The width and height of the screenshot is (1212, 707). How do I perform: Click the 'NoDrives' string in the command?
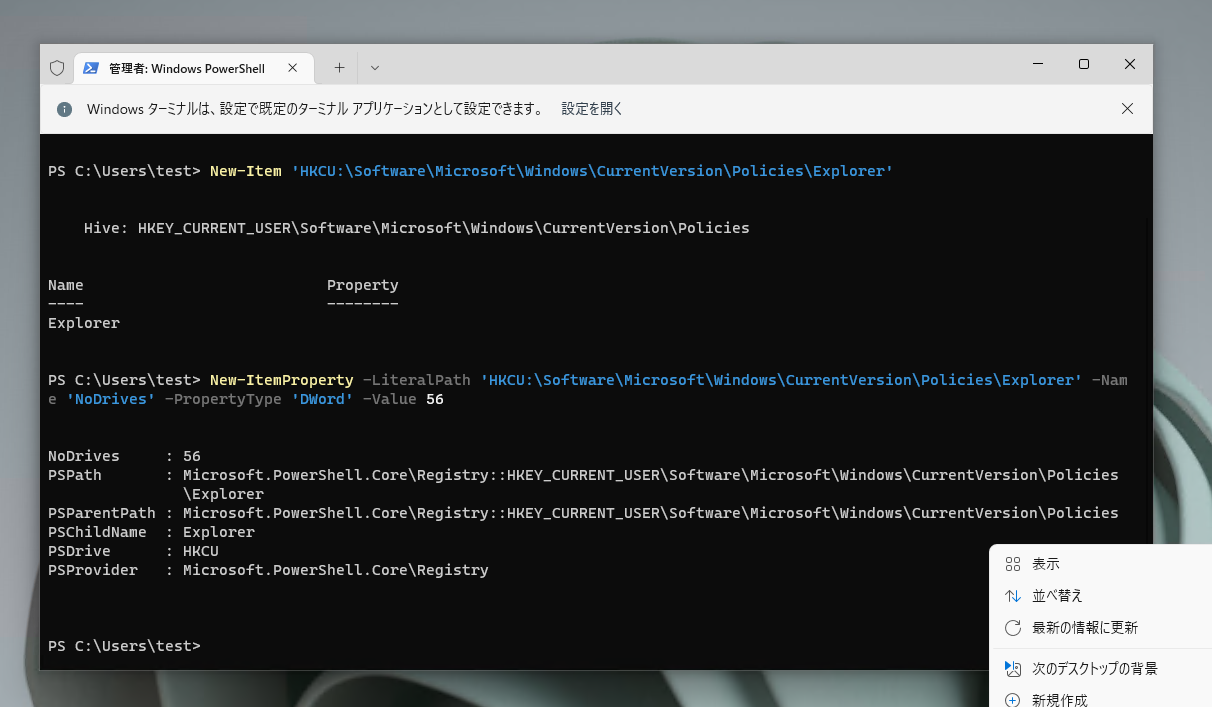(x=111, y=399)
